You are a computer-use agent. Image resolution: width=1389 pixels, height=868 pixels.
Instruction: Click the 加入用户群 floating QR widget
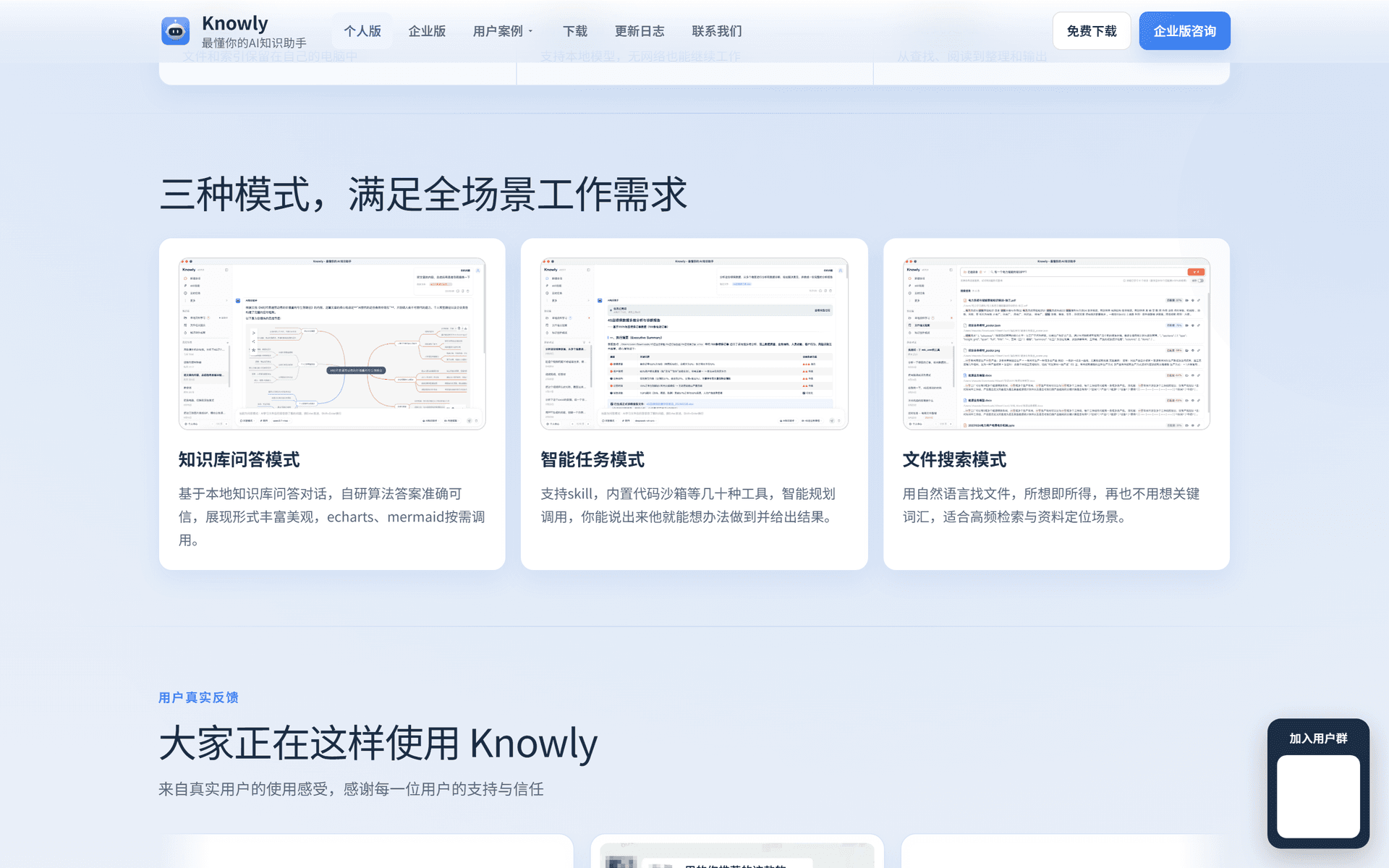tap(1318, 783)
